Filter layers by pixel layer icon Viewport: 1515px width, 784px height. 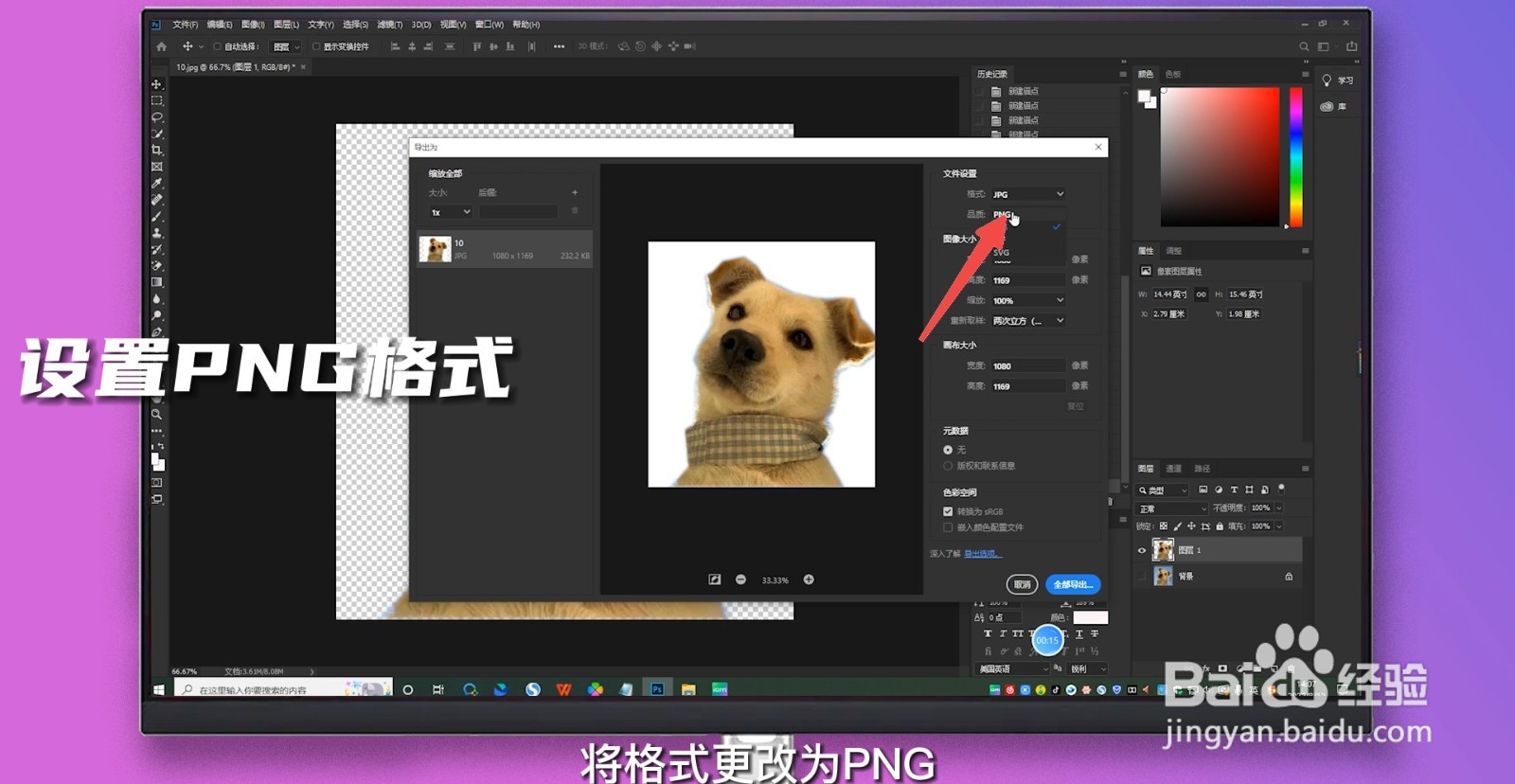tap(1203, 490)
